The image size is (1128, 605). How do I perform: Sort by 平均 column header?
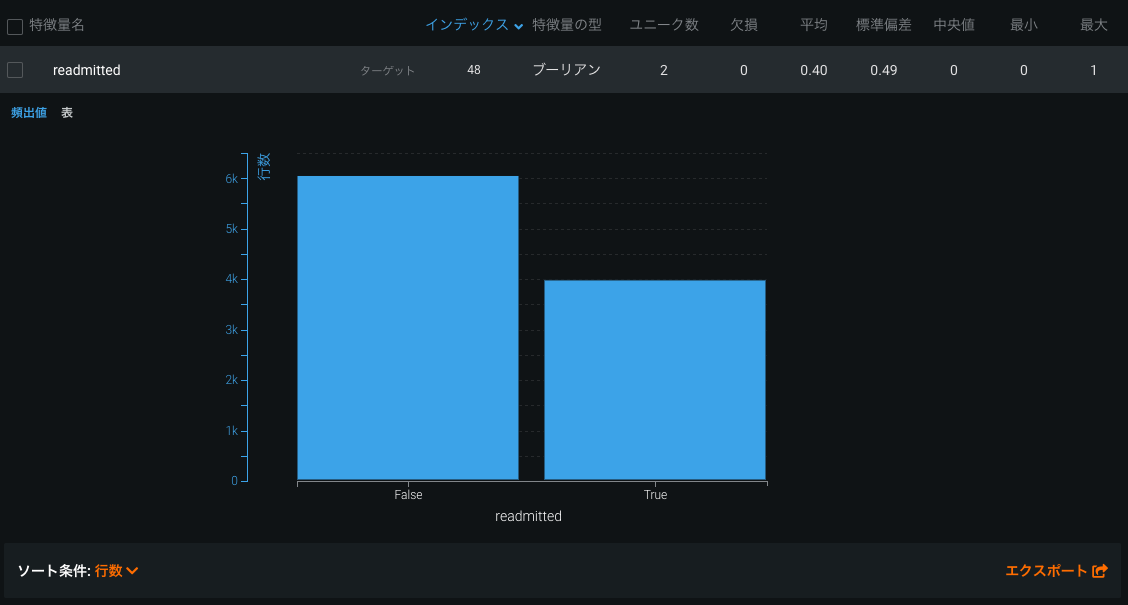[x=814, y=25]
